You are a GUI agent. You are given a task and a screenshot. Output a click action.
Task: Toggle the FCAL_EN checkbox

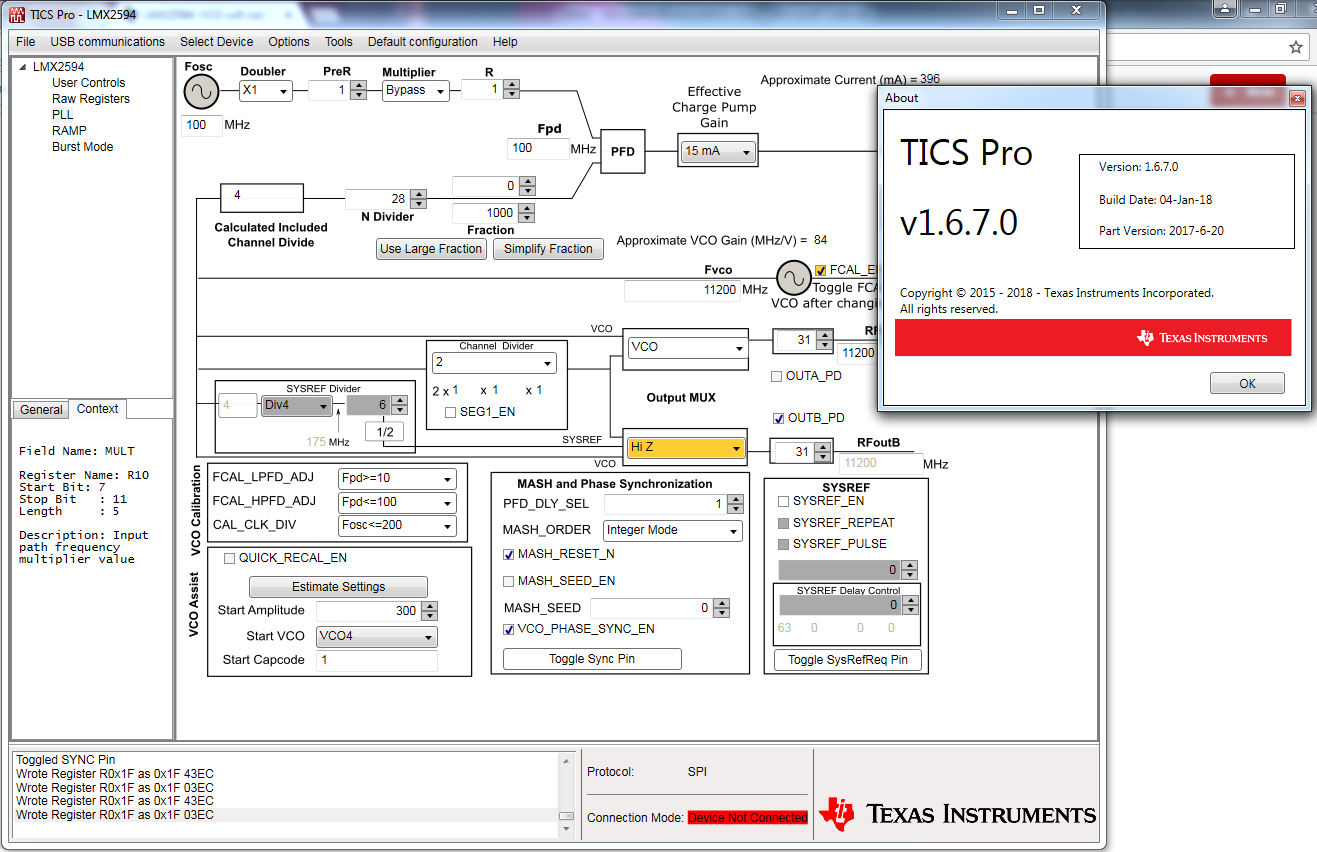coord(821,270)
